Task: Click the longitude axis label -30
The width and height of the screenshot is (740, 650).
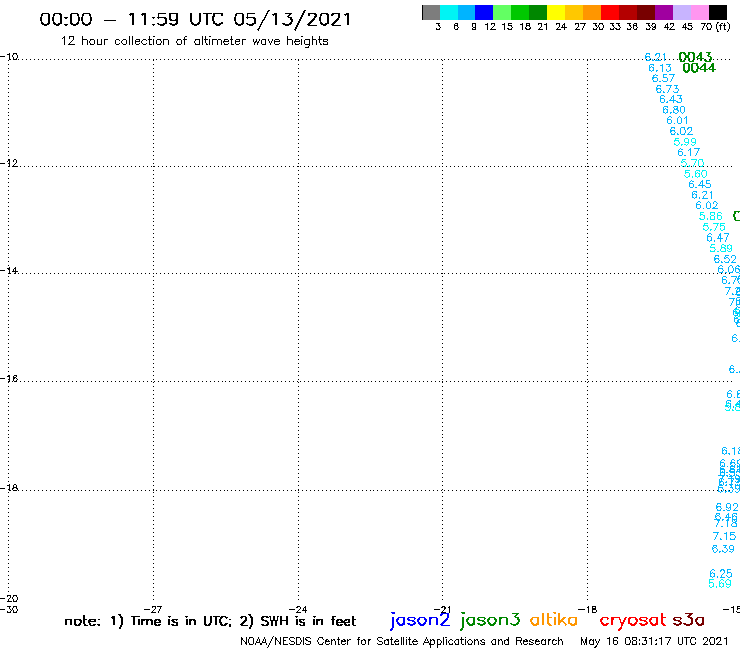Action: tap(9, 609)
